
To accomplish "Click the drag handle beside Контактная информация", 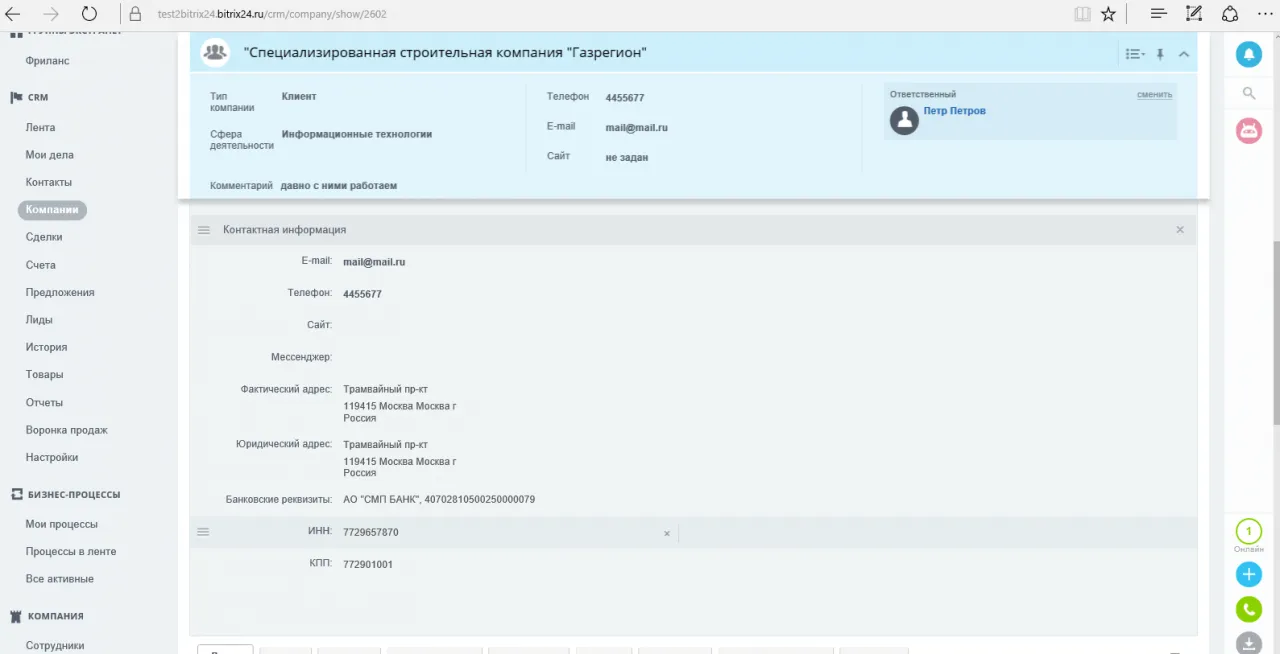I will (204, 230).
